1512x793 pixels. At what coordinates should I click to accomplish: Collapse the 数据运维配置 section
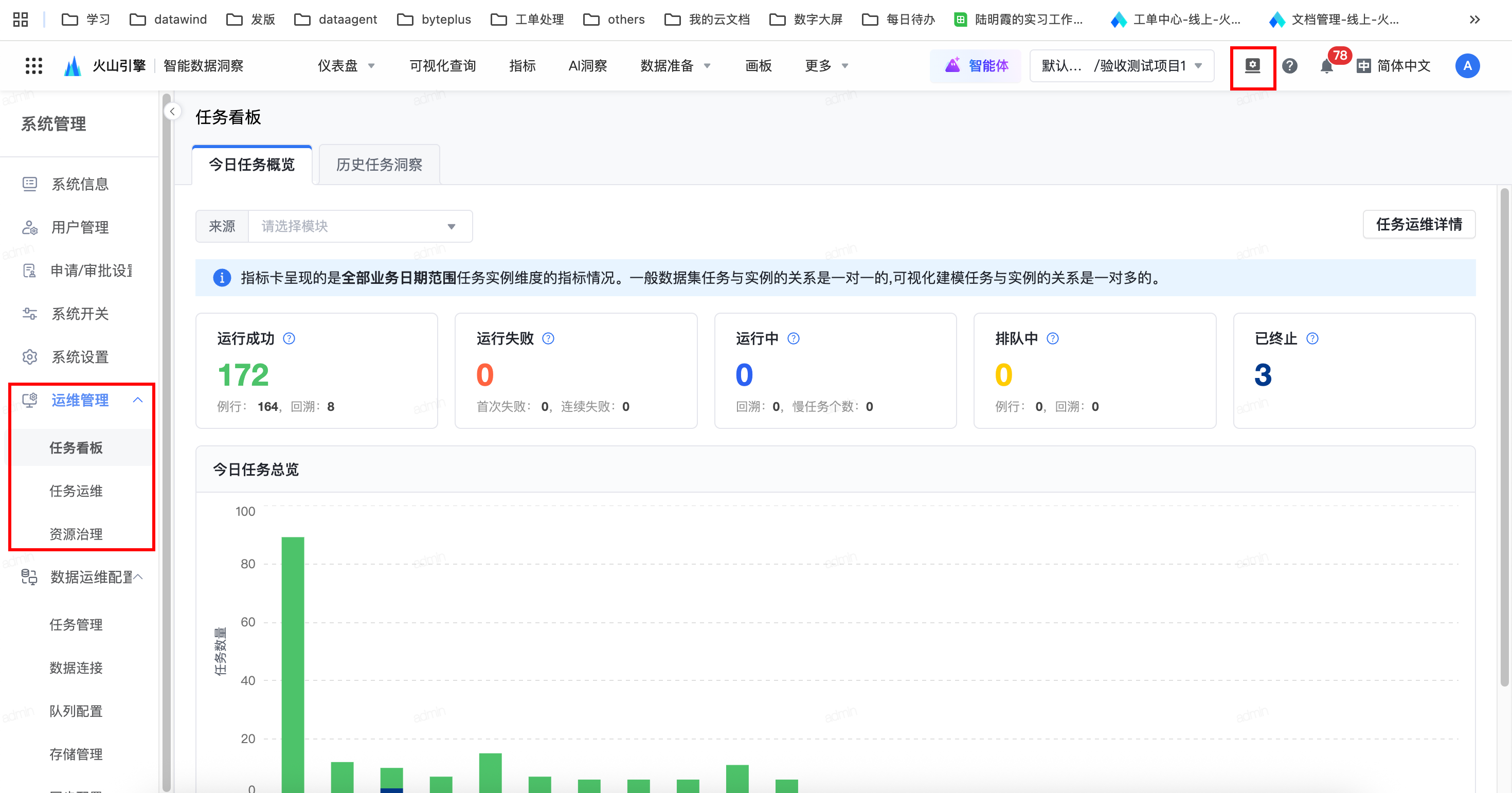138,577
